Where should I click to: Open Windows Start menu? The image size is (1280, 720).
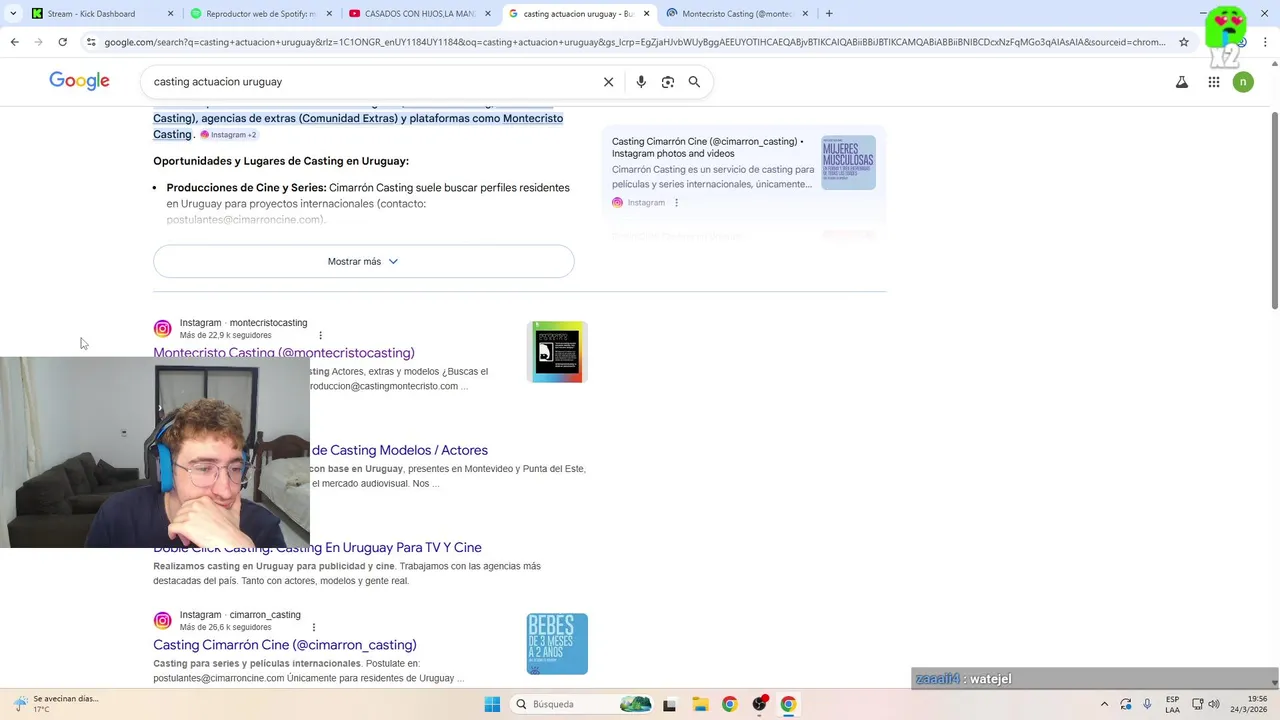tap(492, 704)
